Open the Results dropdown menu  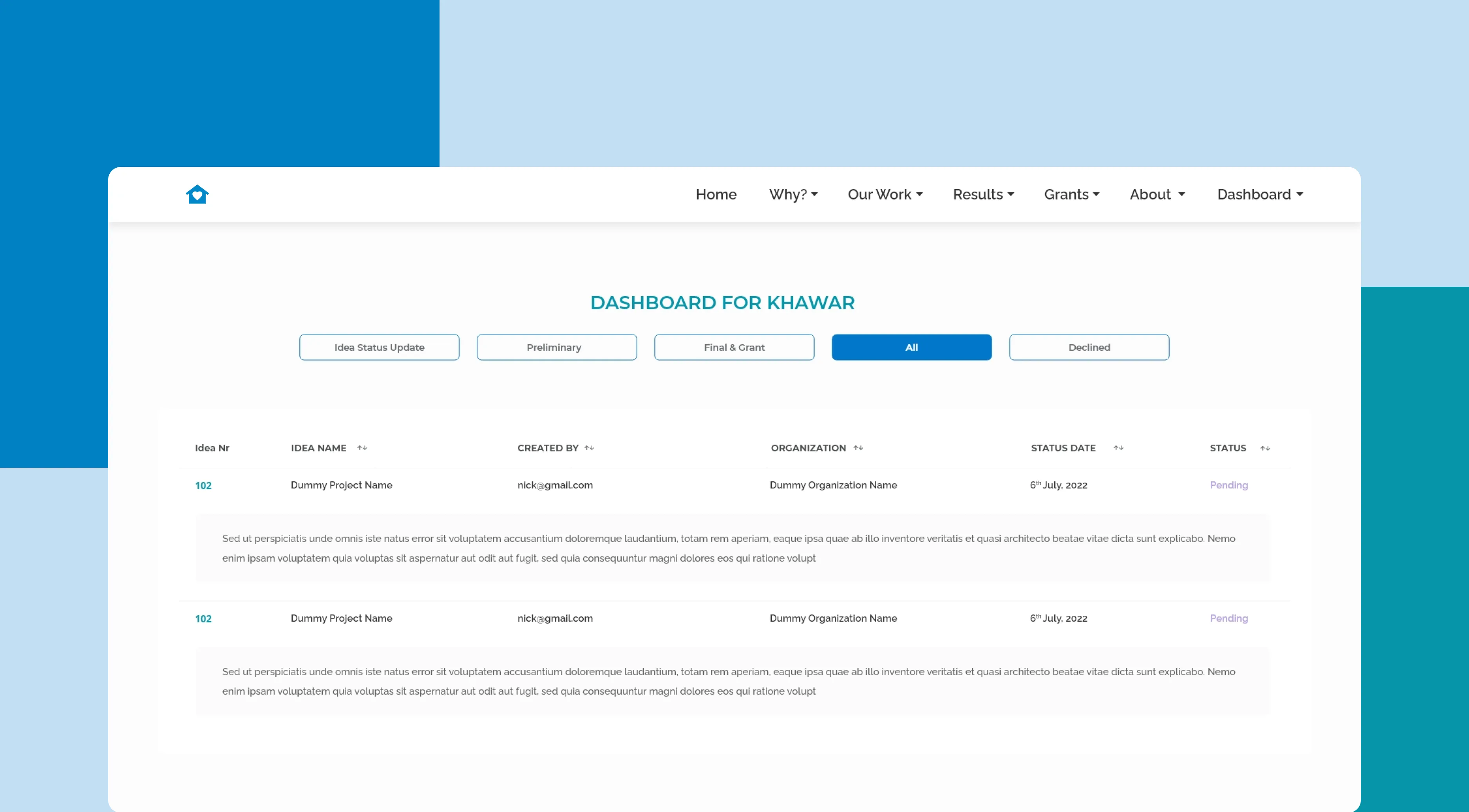(x=983, y=194)
